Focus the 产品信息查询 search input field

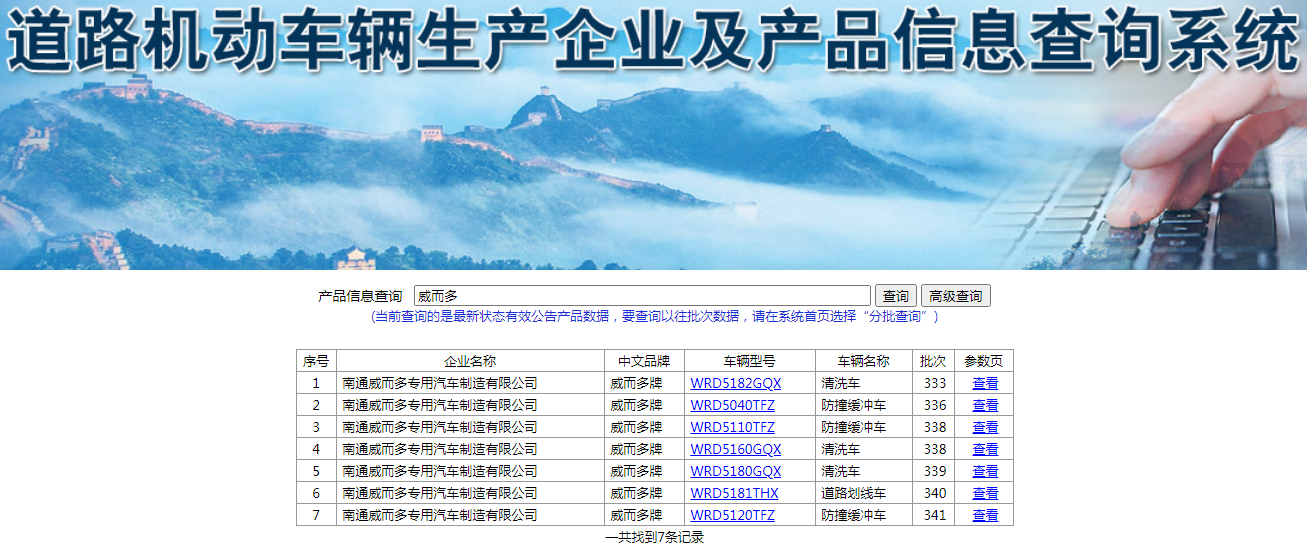[x=642, y=296]
